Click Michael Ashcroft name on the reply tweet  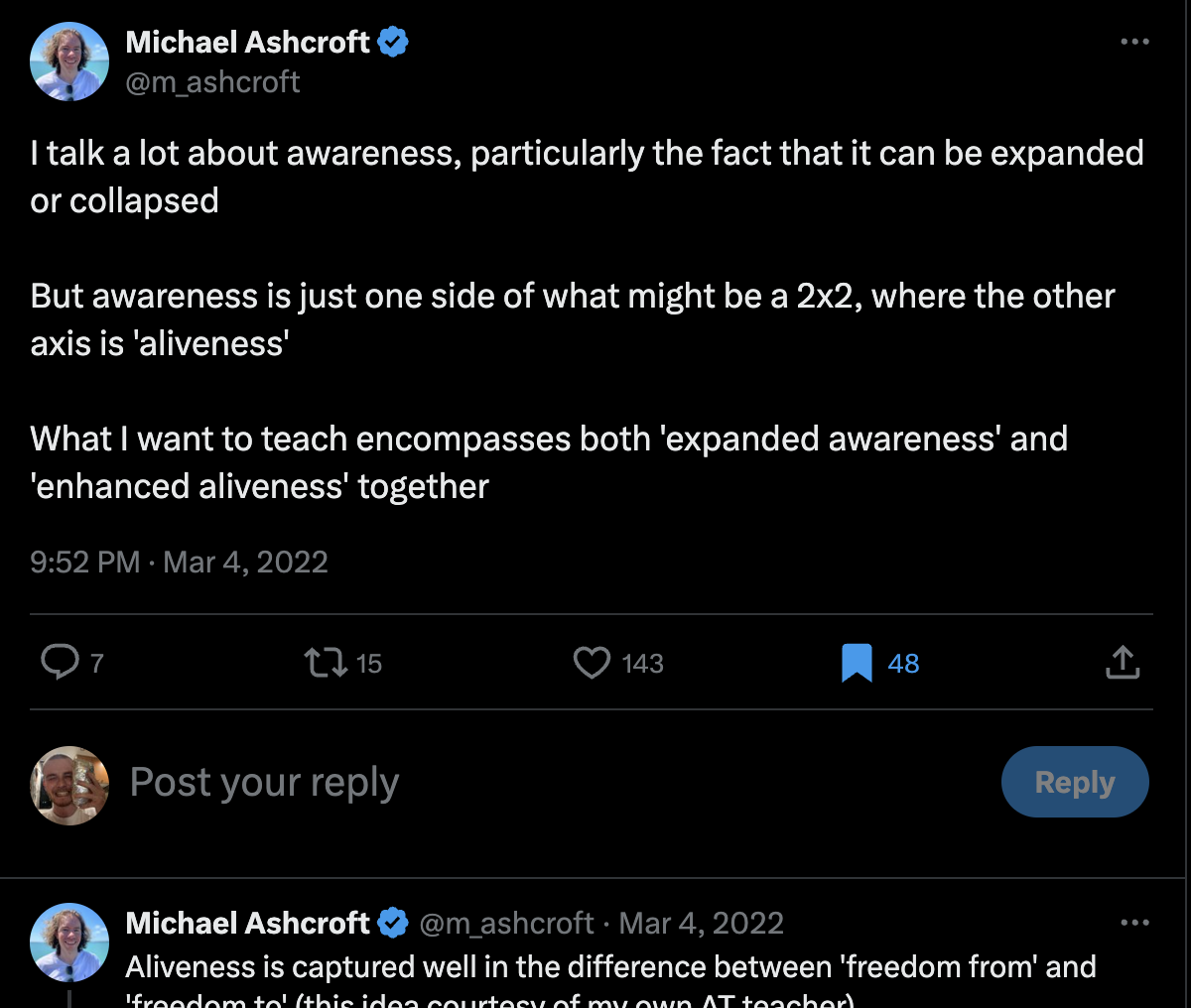click(x=247, y=923)
